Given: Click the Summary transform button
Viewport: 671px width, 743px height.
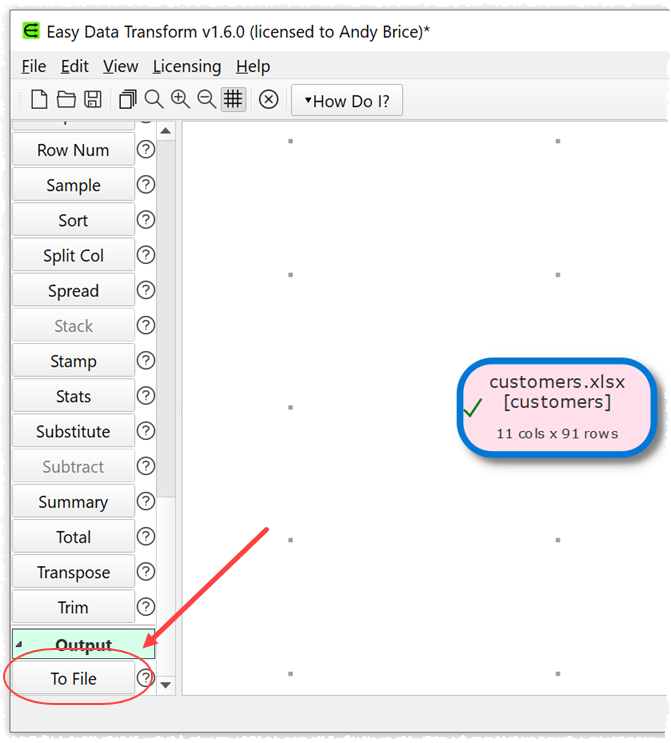Looking at the screenshot, I should tap(73, 501).
